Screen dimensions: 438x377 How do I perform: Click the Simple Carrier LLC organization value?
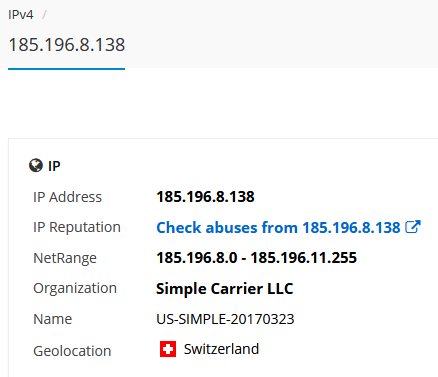click(x=224, y=289)
